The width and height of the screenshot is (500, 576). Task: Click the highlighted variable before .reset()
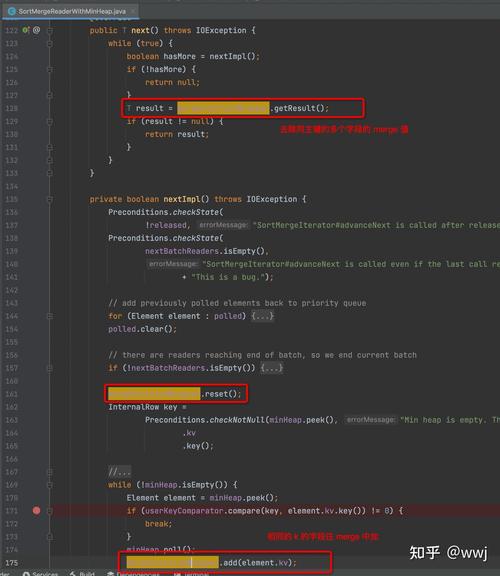point(154,394)
